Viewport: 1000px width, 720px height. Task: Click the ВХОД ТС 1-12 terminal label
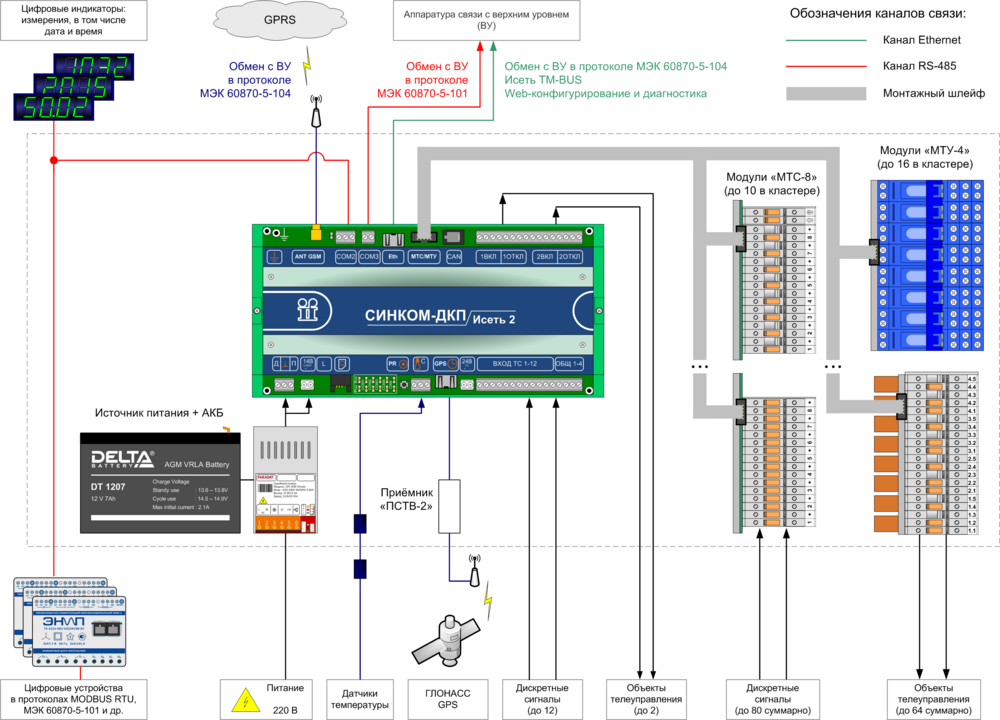(514, 364)
